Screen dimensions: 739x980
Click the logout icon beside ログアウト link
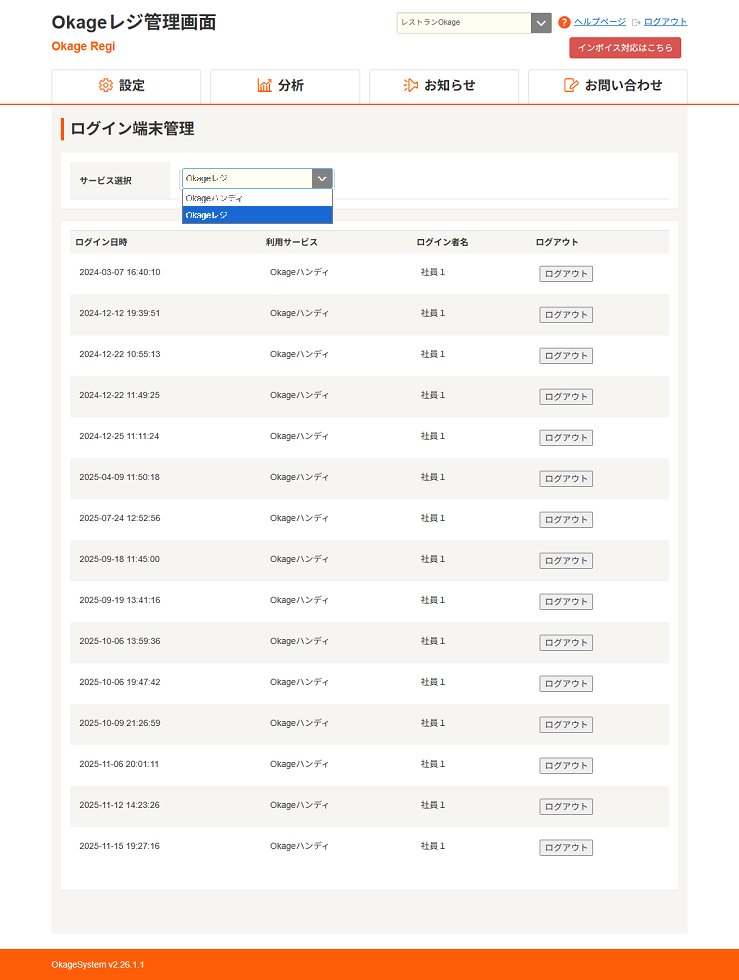[x=636, y=22]
